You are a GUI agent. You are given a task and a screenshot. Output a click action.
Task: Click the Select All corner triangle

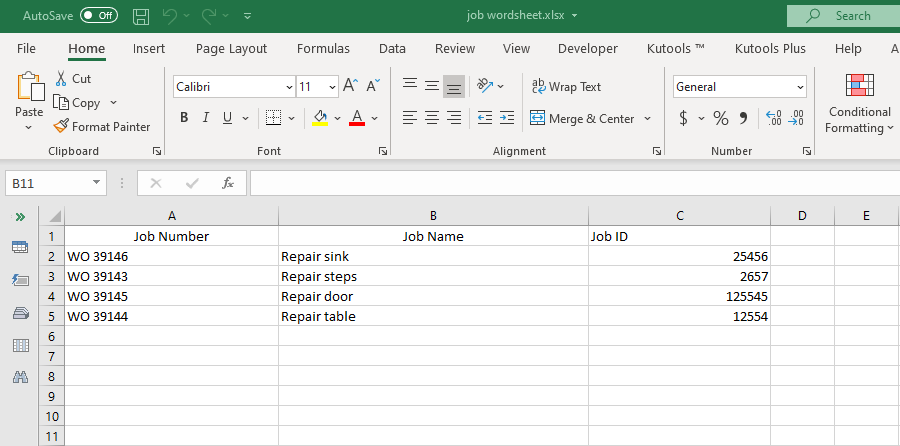click(53, 216)
